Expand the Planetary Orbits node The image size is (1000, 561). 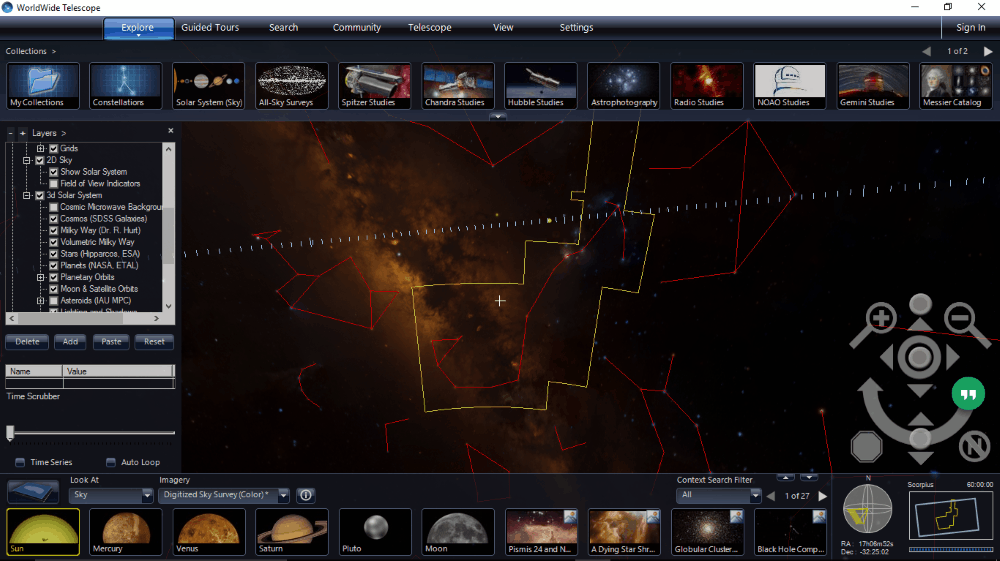coord(41,277)
